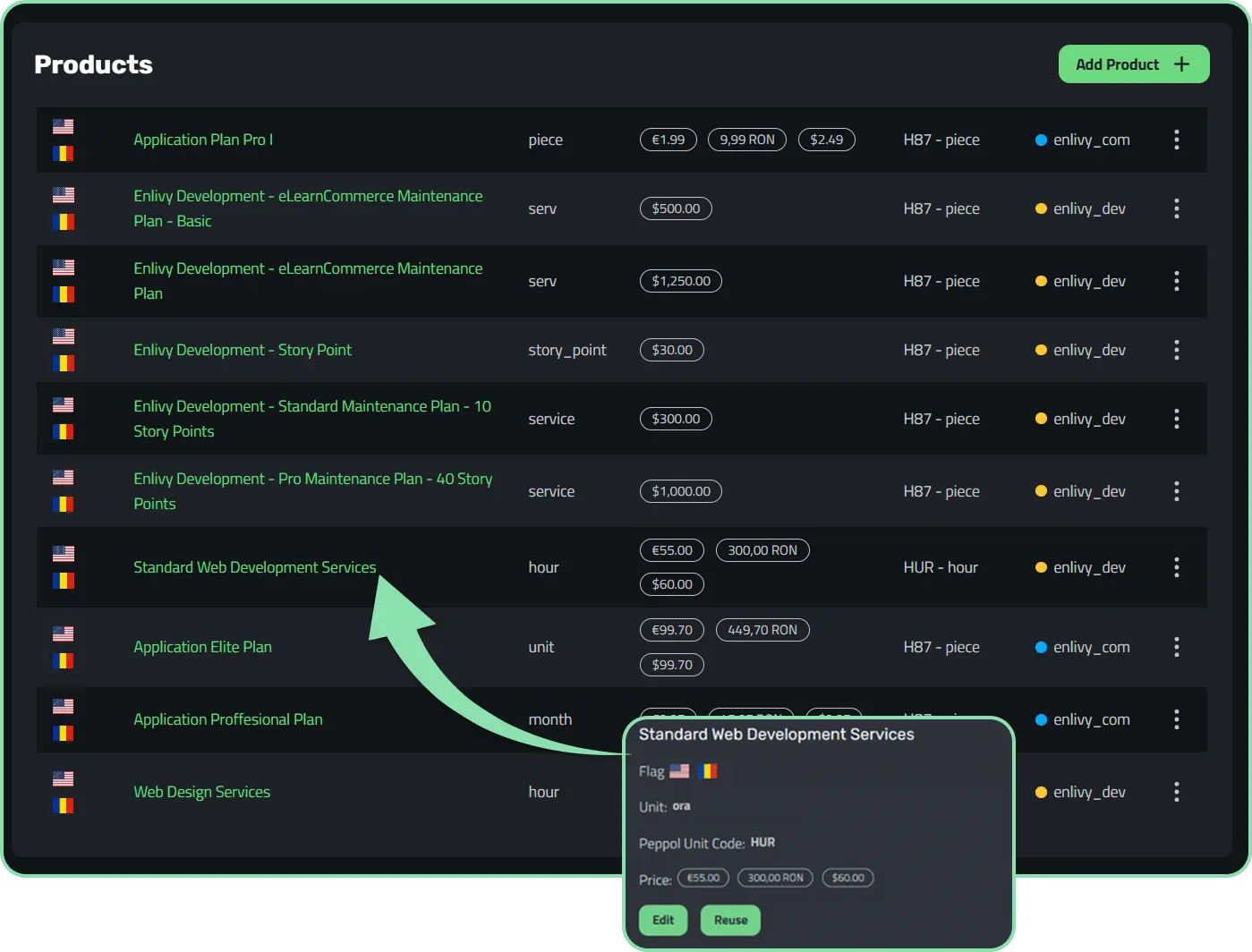Open Application Plan Pro I product link
This screenshot has height=952, width=1252.
[x=203, y=140]
